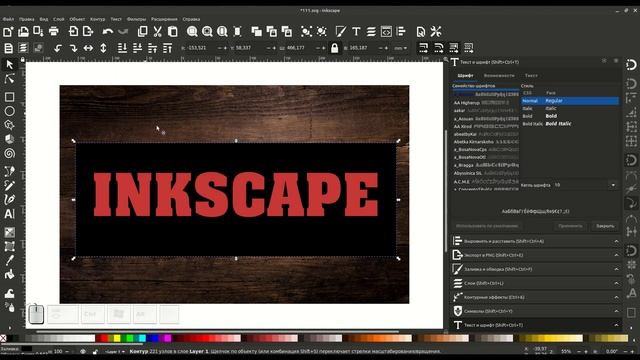The height and width of the screenshot is (360, 640).
Task: Activate the Spiral tool
Action: (x=9, y=153)
